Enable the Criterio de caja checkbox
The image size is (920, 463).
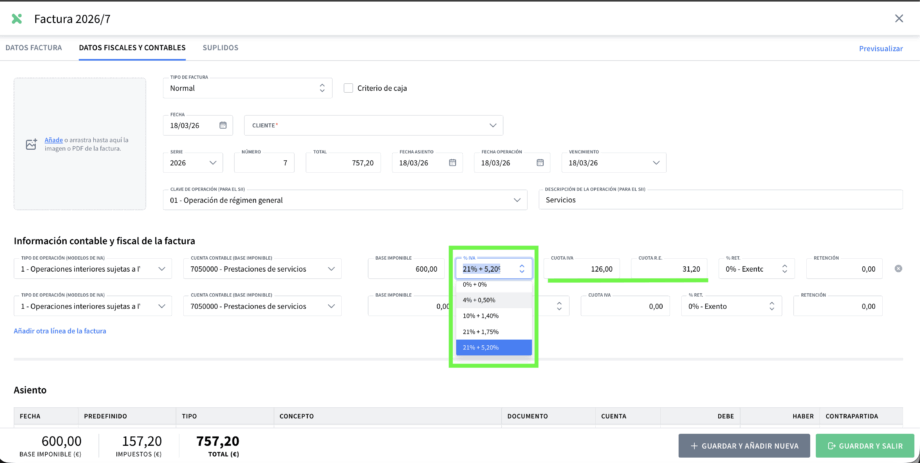point(348,88)
